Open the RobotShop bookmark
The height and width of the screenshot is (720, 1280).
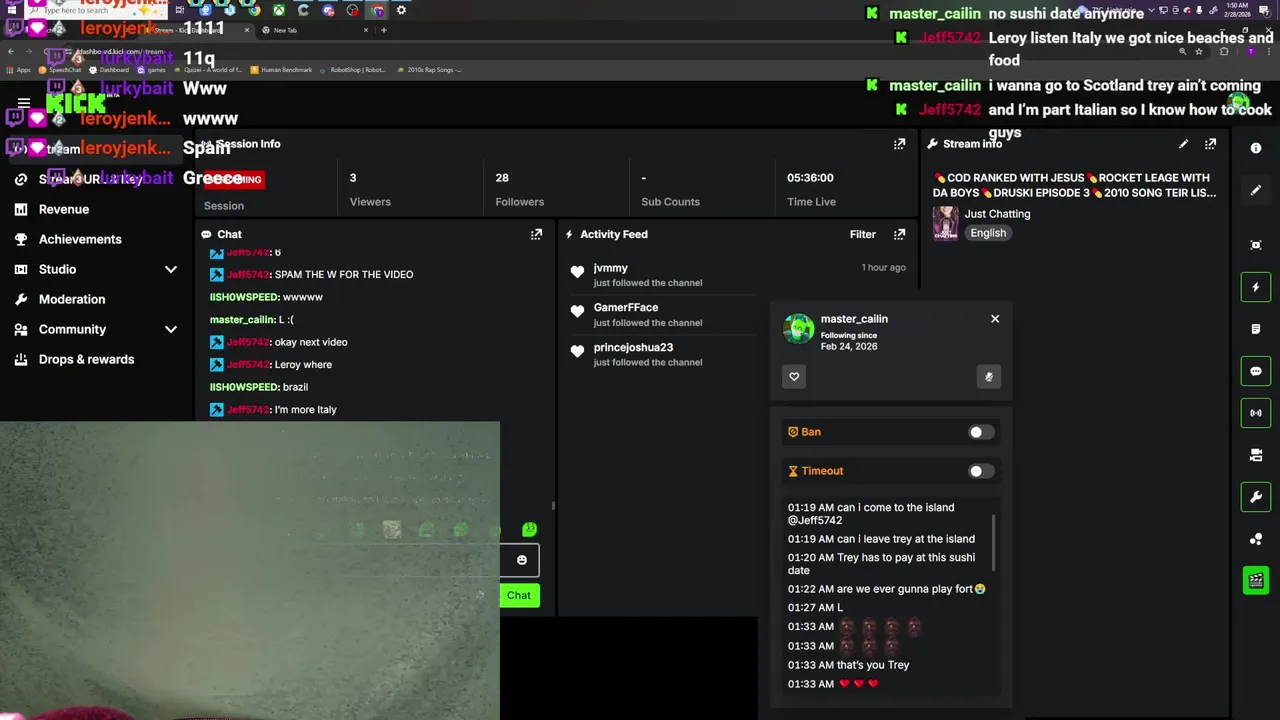(353, 70)
